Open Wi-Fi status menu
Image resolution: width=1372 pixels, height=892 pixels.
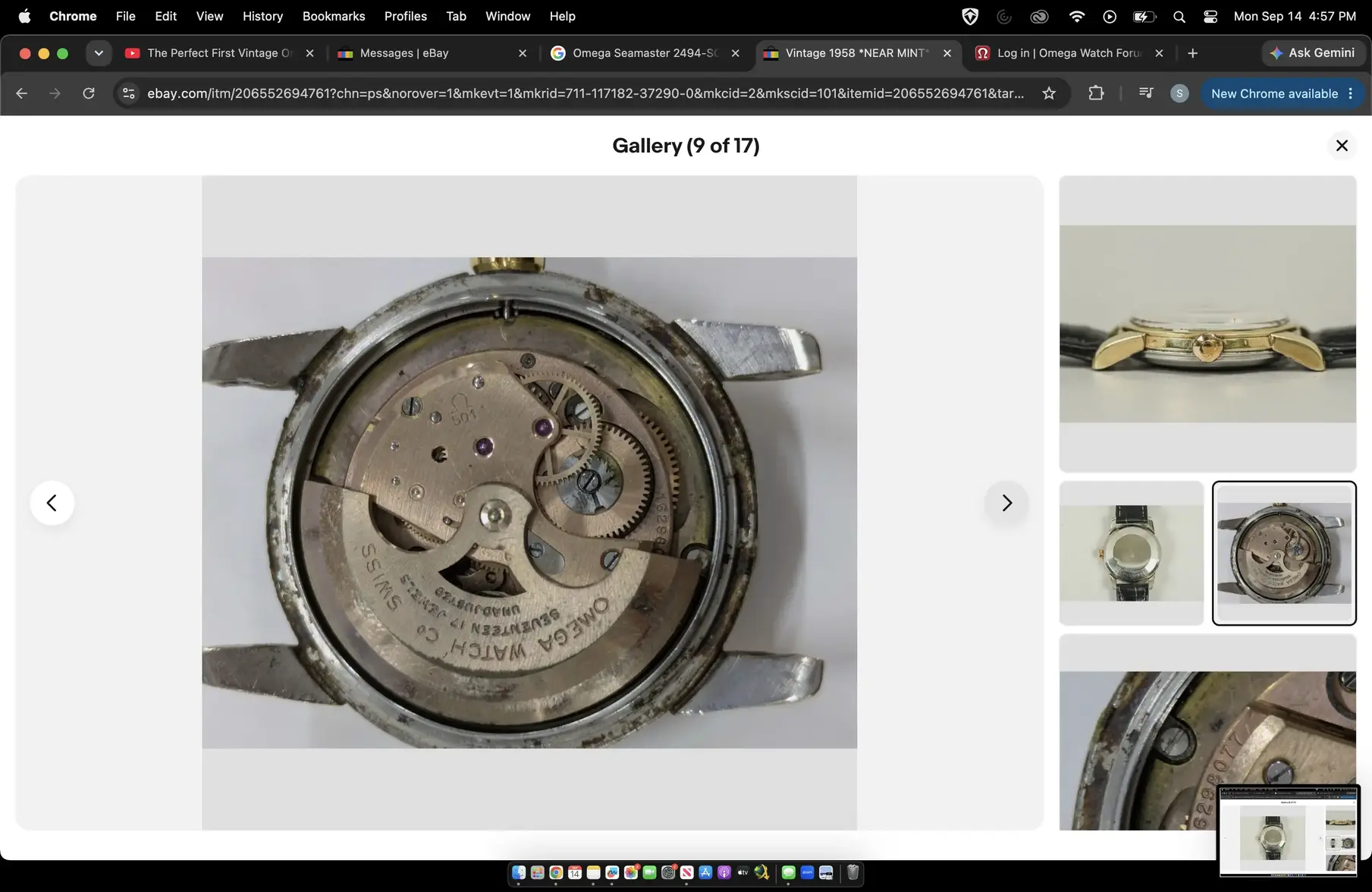(x=1075, y=16)
